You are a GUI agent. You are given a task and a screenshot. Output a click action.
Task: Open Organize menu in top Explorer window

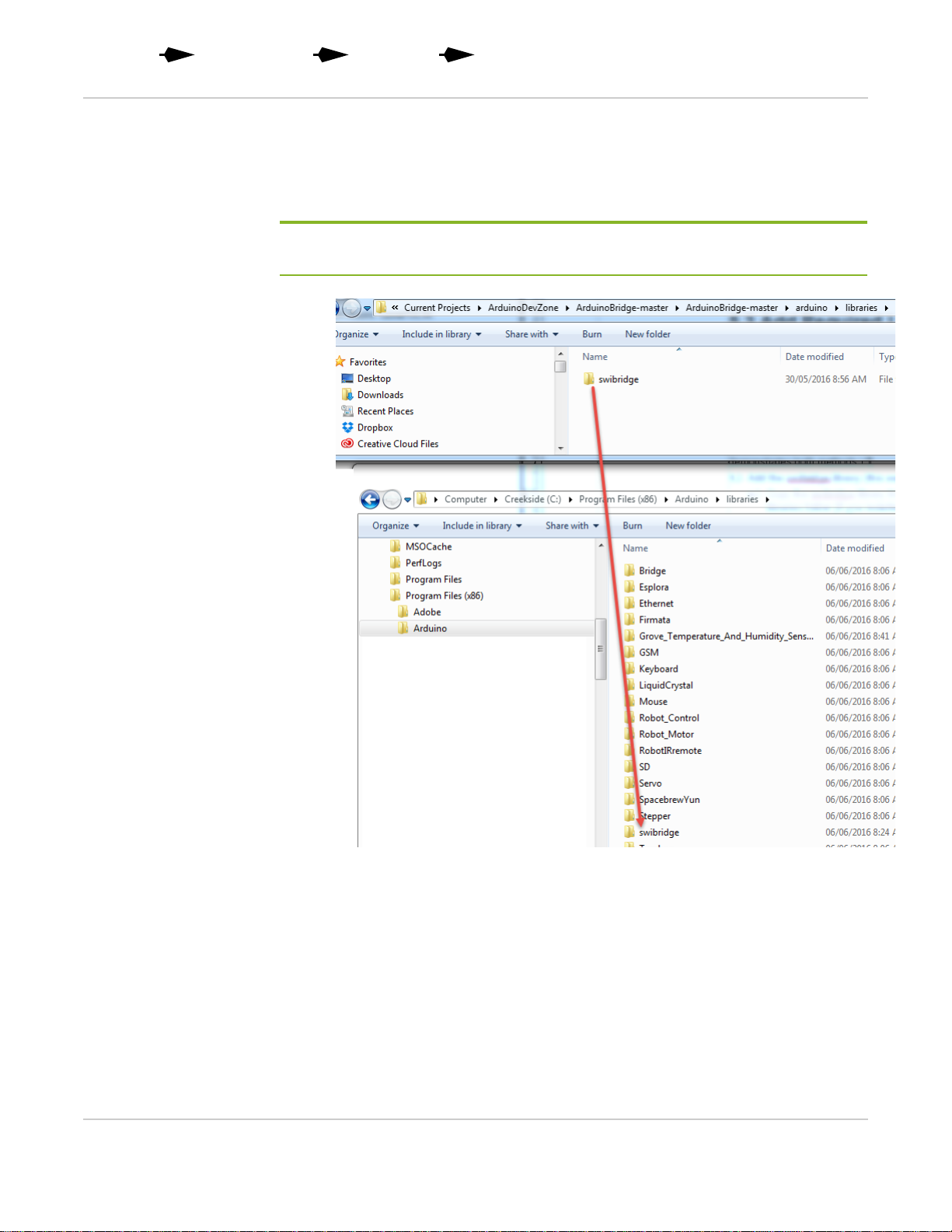[357, 334]
